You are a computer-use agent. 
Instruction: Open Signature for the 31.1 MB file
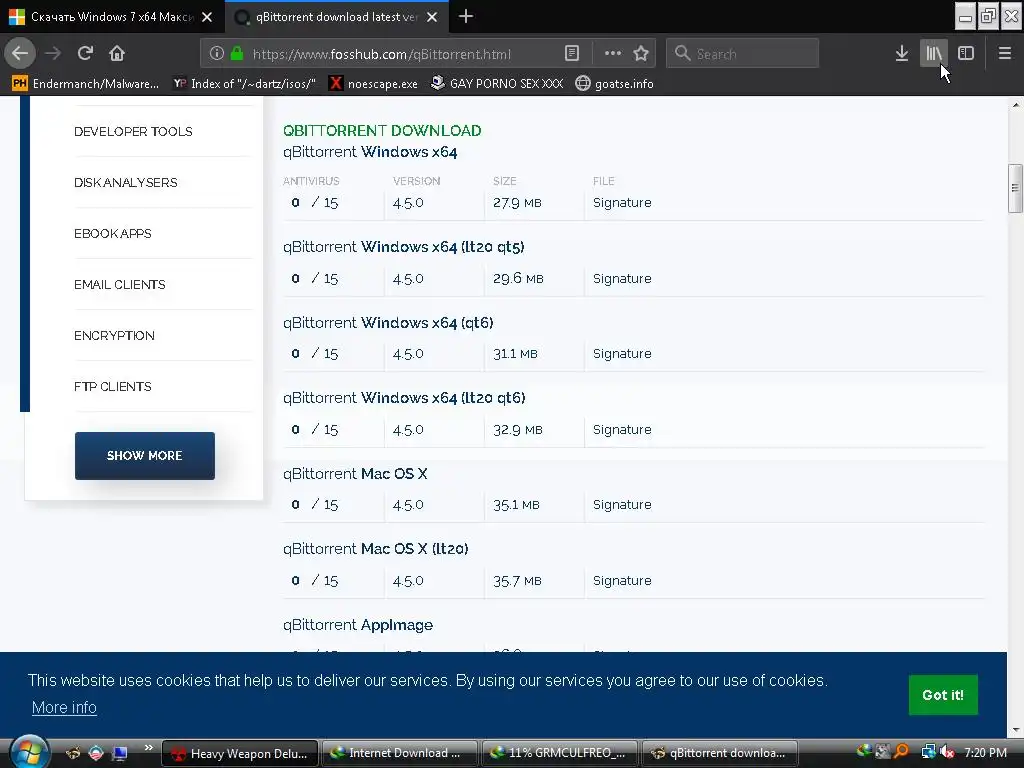click(x=622, y=353)
